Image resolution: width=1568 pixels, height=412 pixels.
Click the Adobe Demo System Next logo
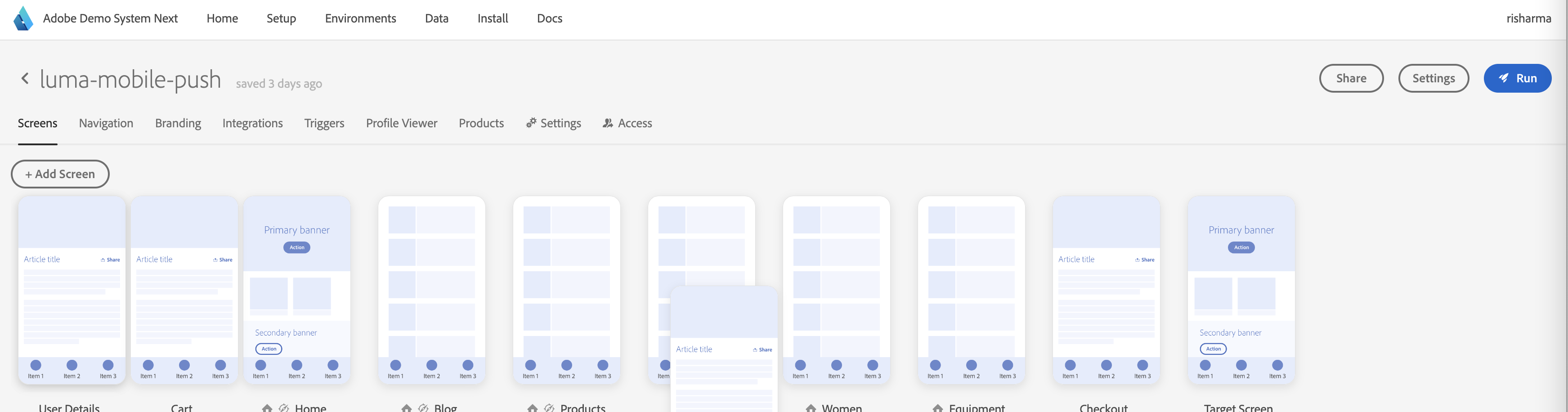coord(23,18)
